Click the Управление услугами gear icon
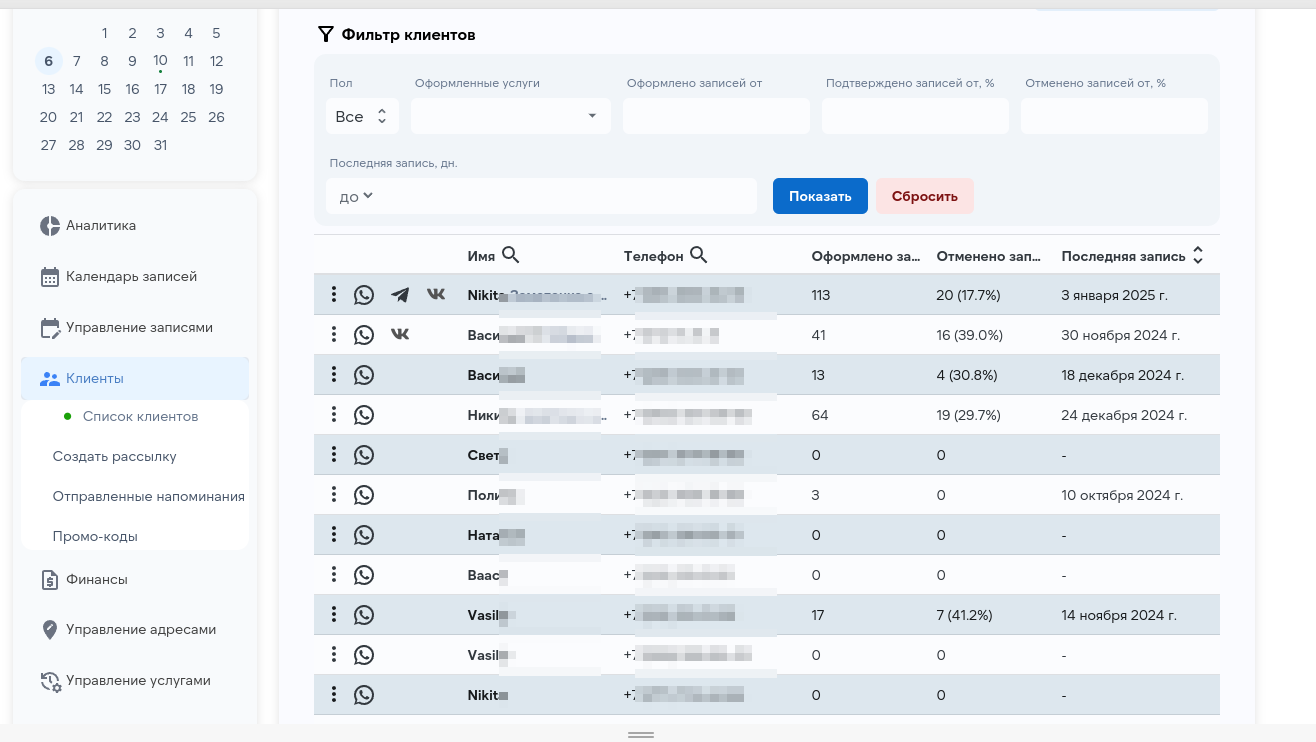 point(49,680)
